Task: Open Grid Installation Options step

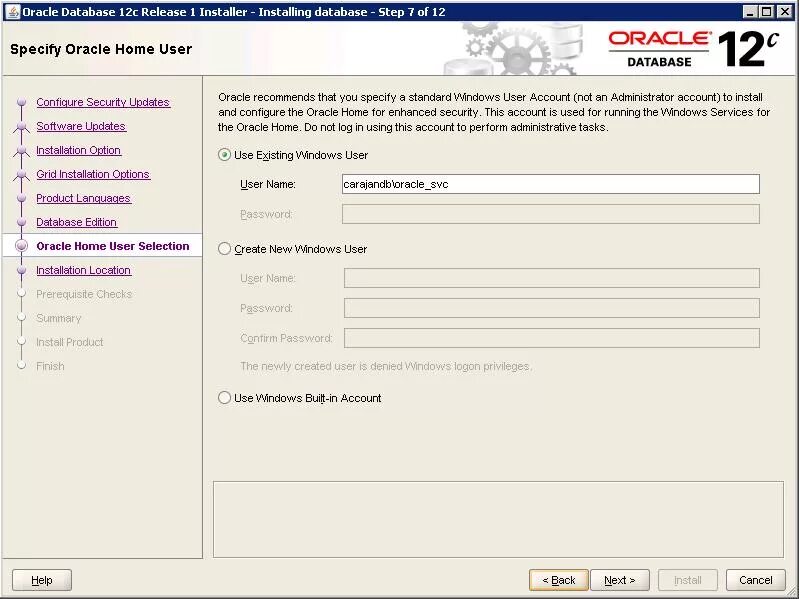Action: [93, 174]
